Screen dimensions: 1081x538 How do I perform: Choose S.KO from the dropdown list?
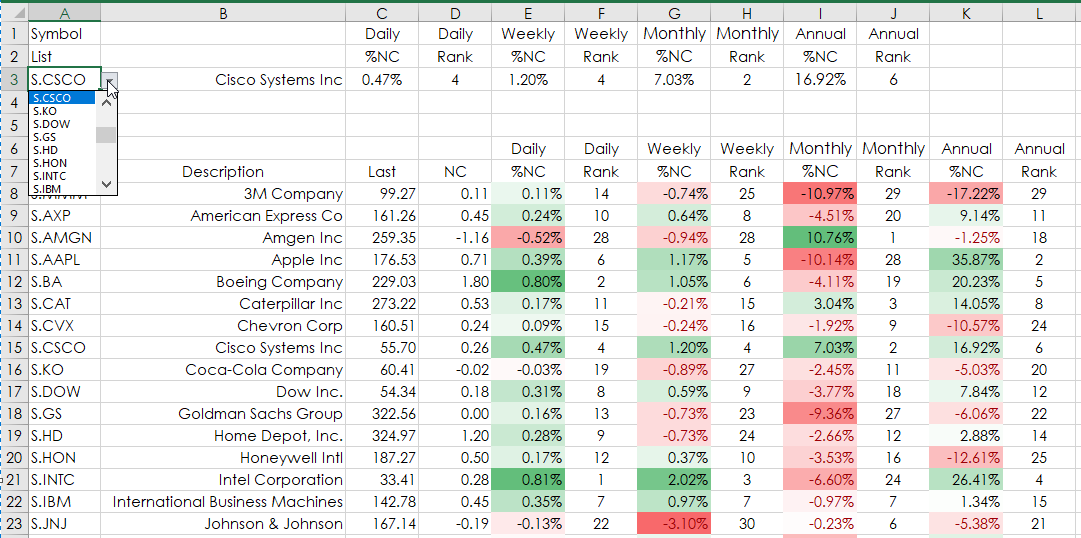62,111
